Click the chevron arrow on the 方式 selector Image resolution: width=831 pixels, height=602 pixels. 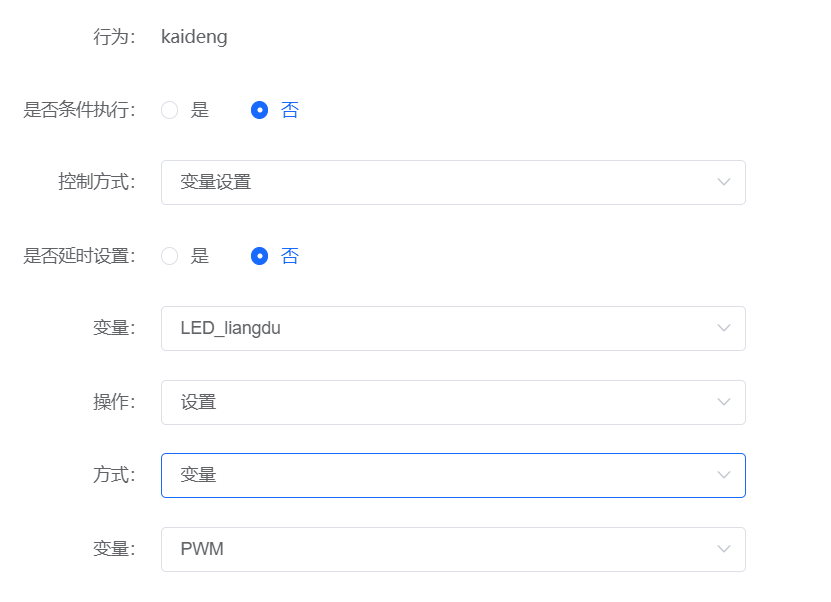coord(723,475)
